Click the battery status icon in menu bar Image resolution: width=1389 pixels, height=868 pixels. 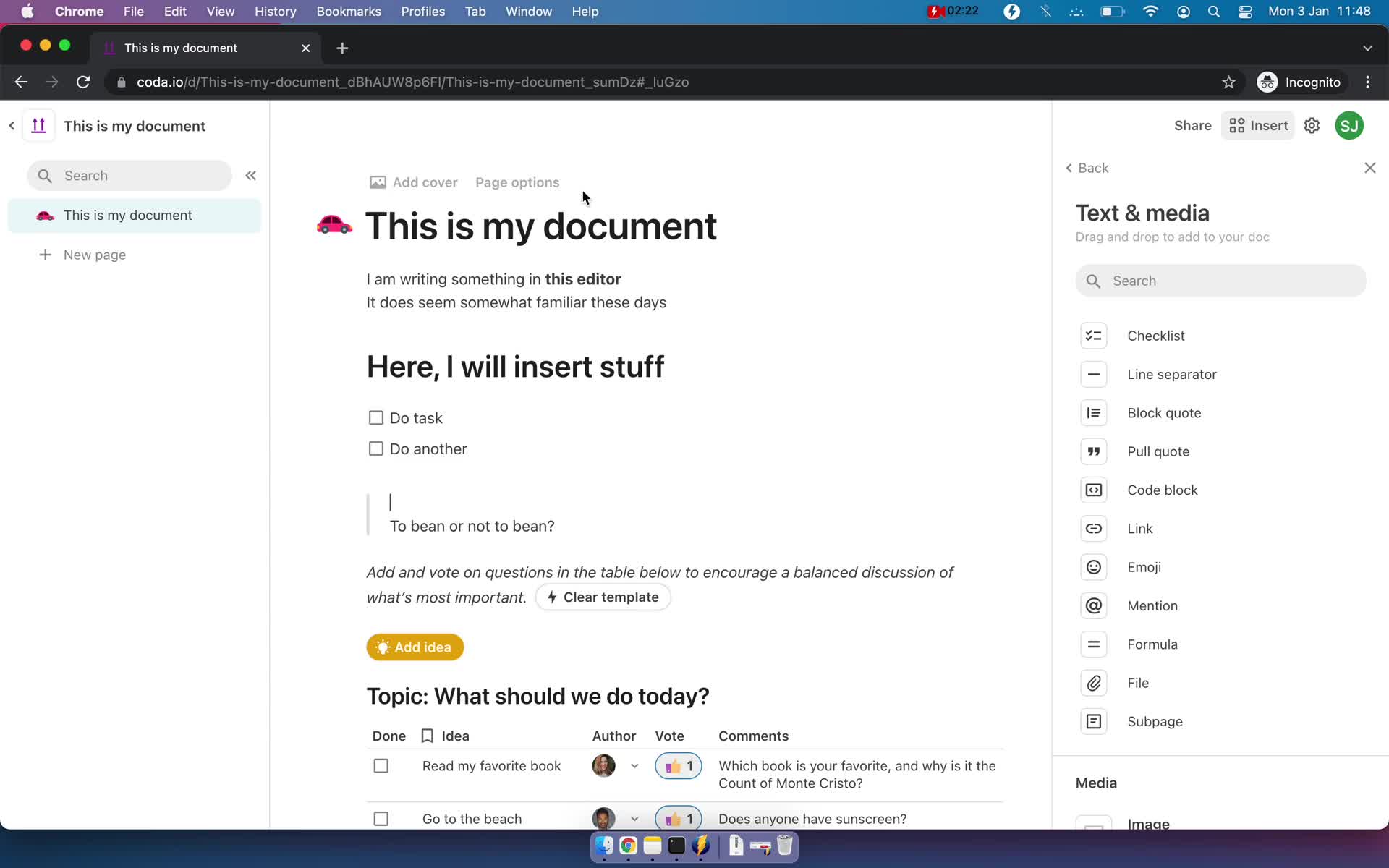pos(1112,11)
